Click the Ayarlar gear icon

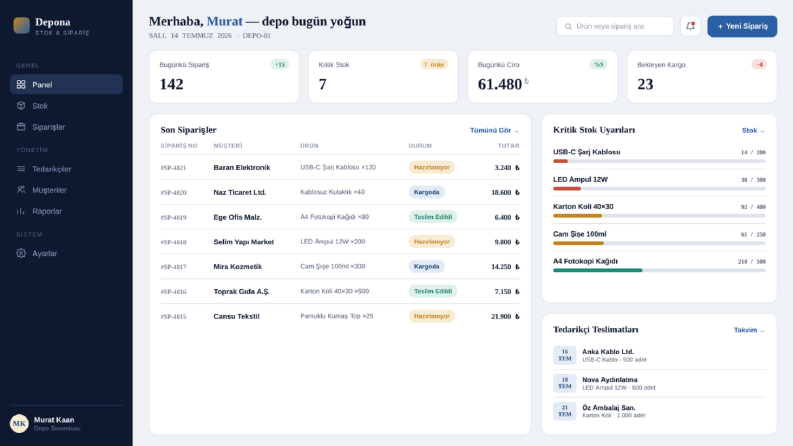click(x=21, y=253)
